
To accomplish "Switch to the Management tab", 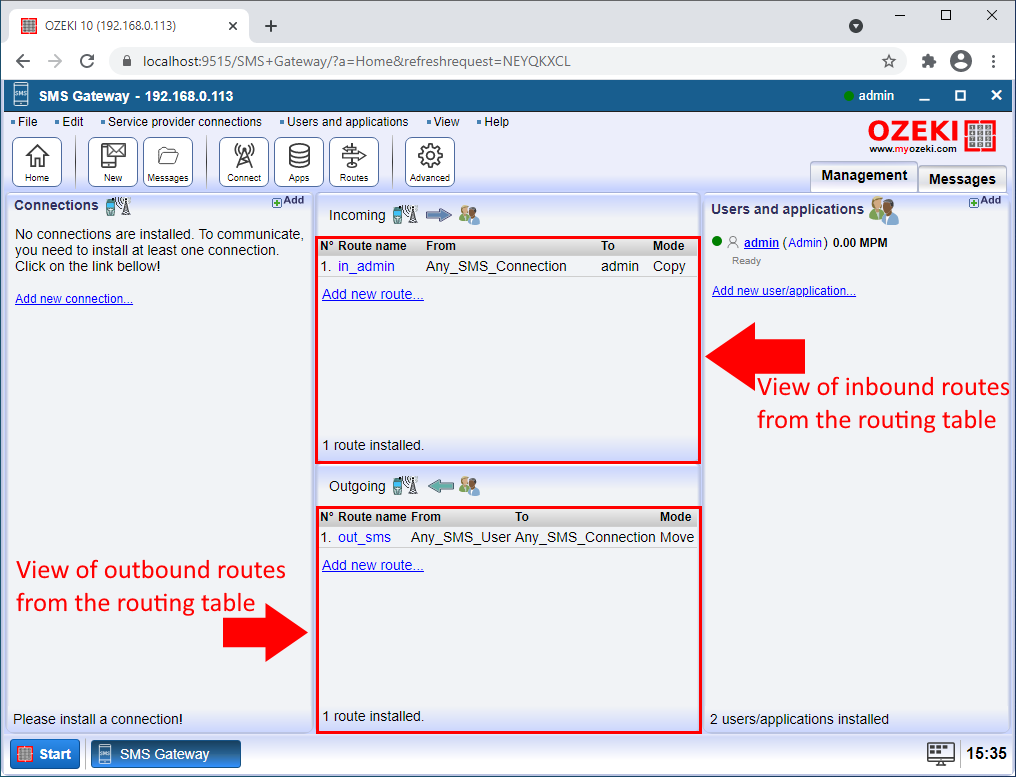I will coord(864,176).
